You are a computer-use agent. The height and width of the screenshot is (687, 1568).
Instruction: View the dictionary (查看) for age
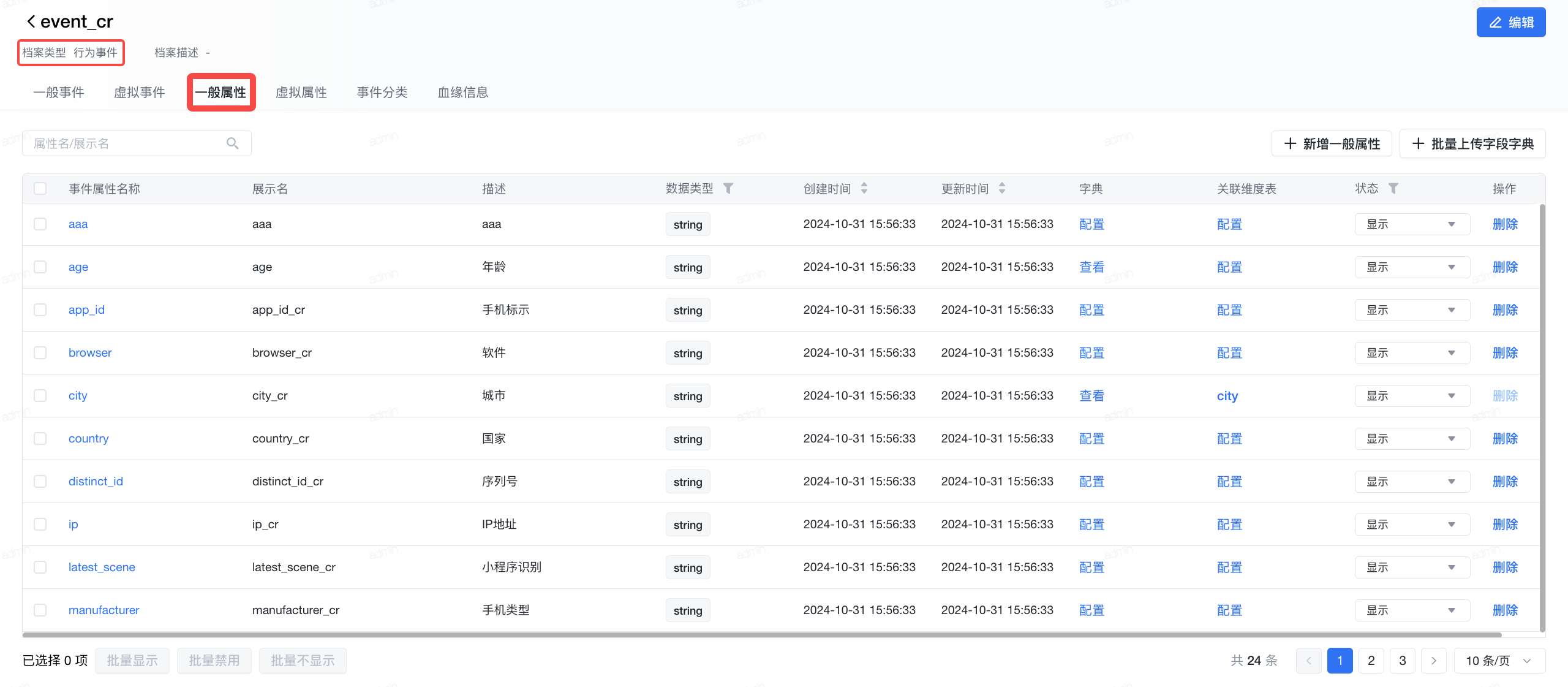1091,267
